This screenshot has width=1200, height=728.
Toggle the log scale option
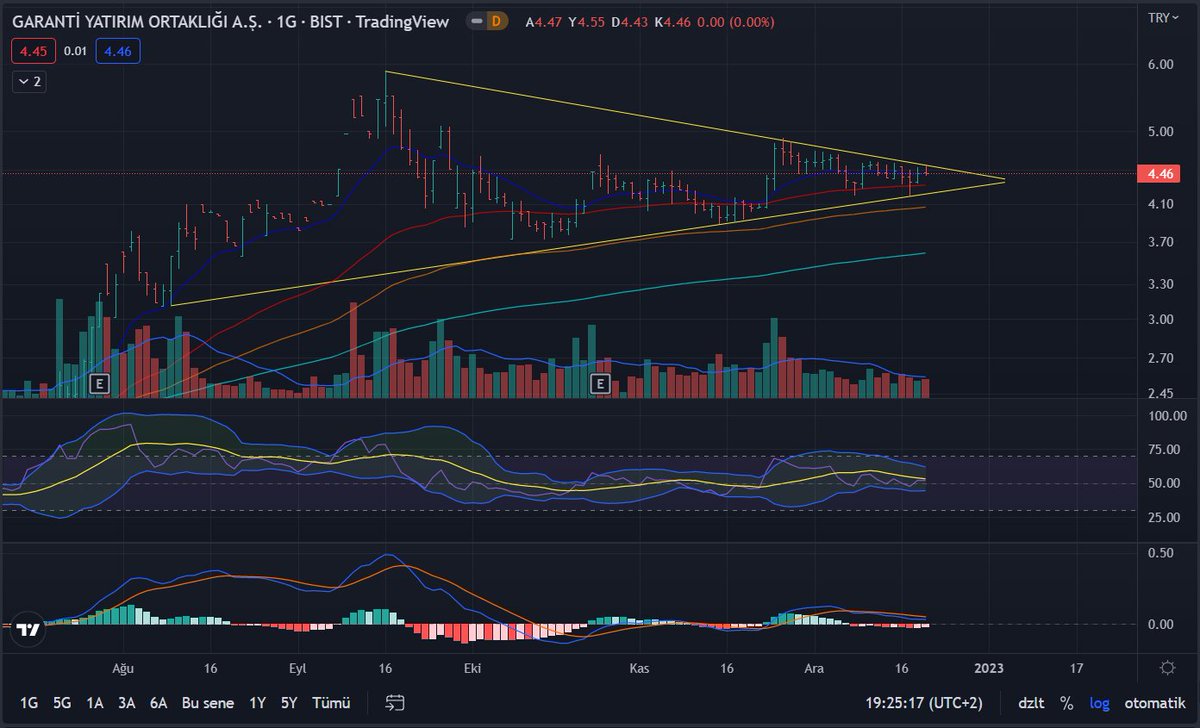tap(1099, 703)
